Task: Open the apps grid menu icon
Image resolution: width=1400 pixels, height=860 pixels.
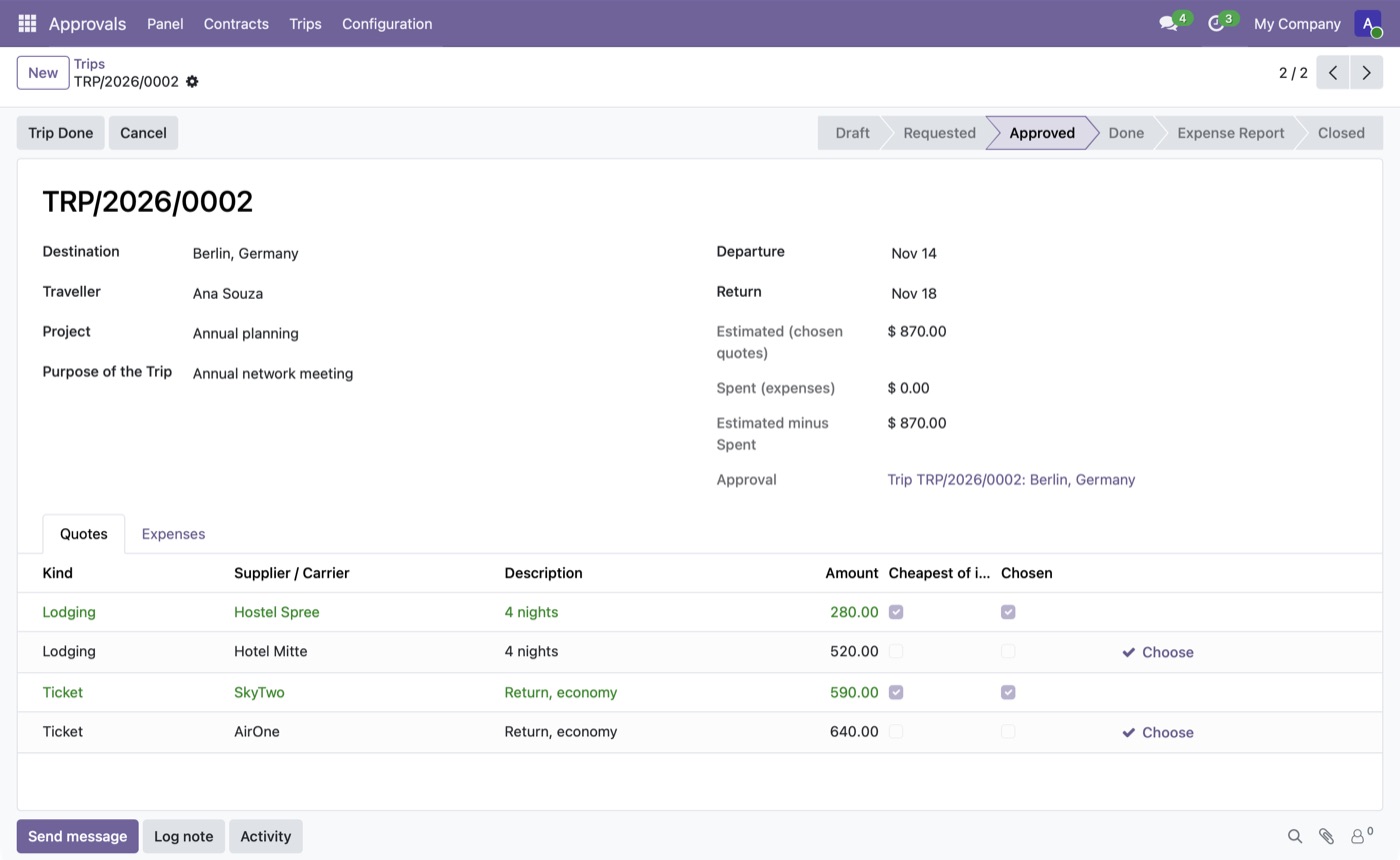Action: click(x=27, y=23)
